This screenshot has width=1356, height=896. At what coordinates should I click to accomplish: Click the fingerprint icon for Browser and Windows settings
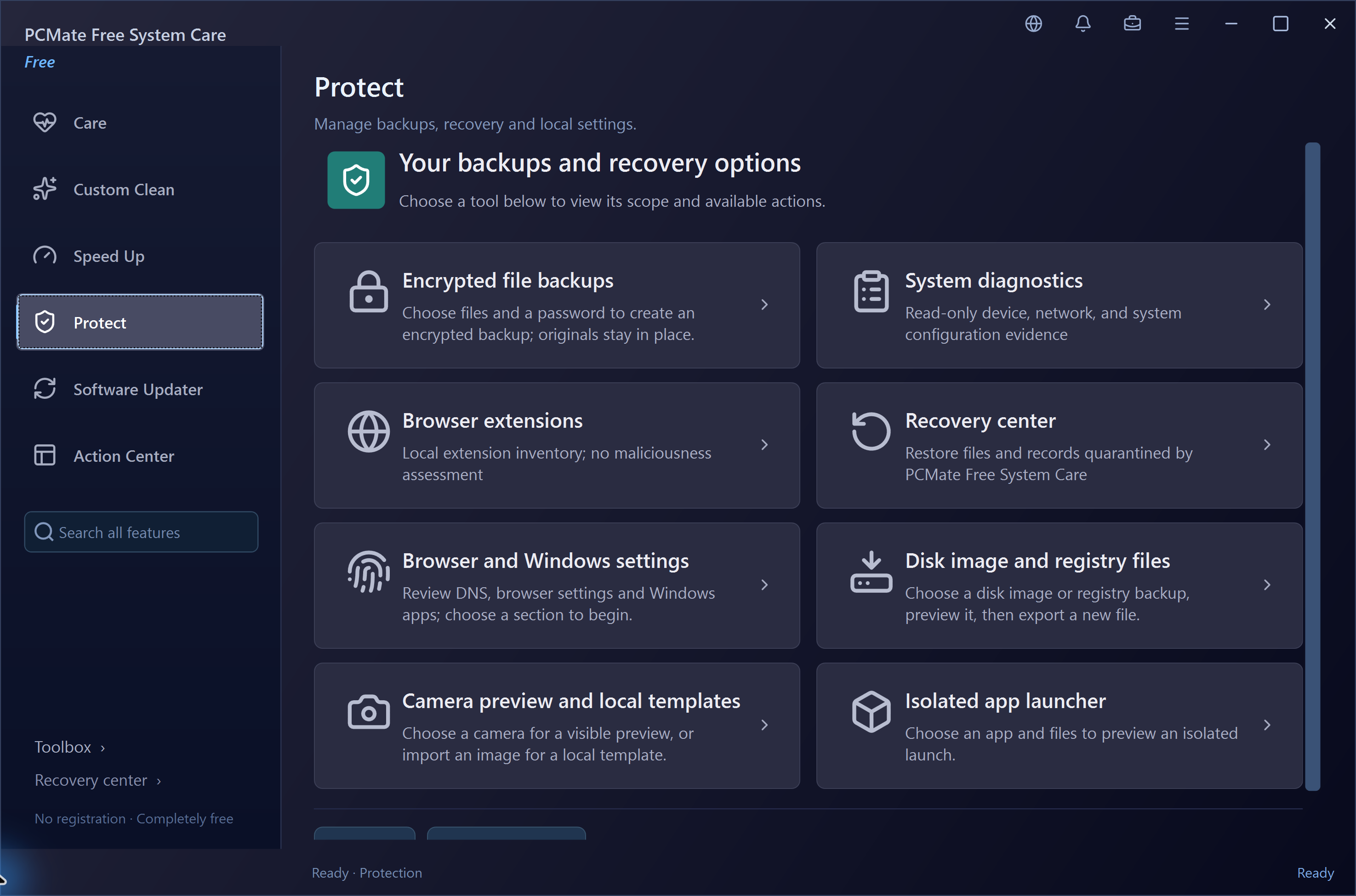[369, 572]
